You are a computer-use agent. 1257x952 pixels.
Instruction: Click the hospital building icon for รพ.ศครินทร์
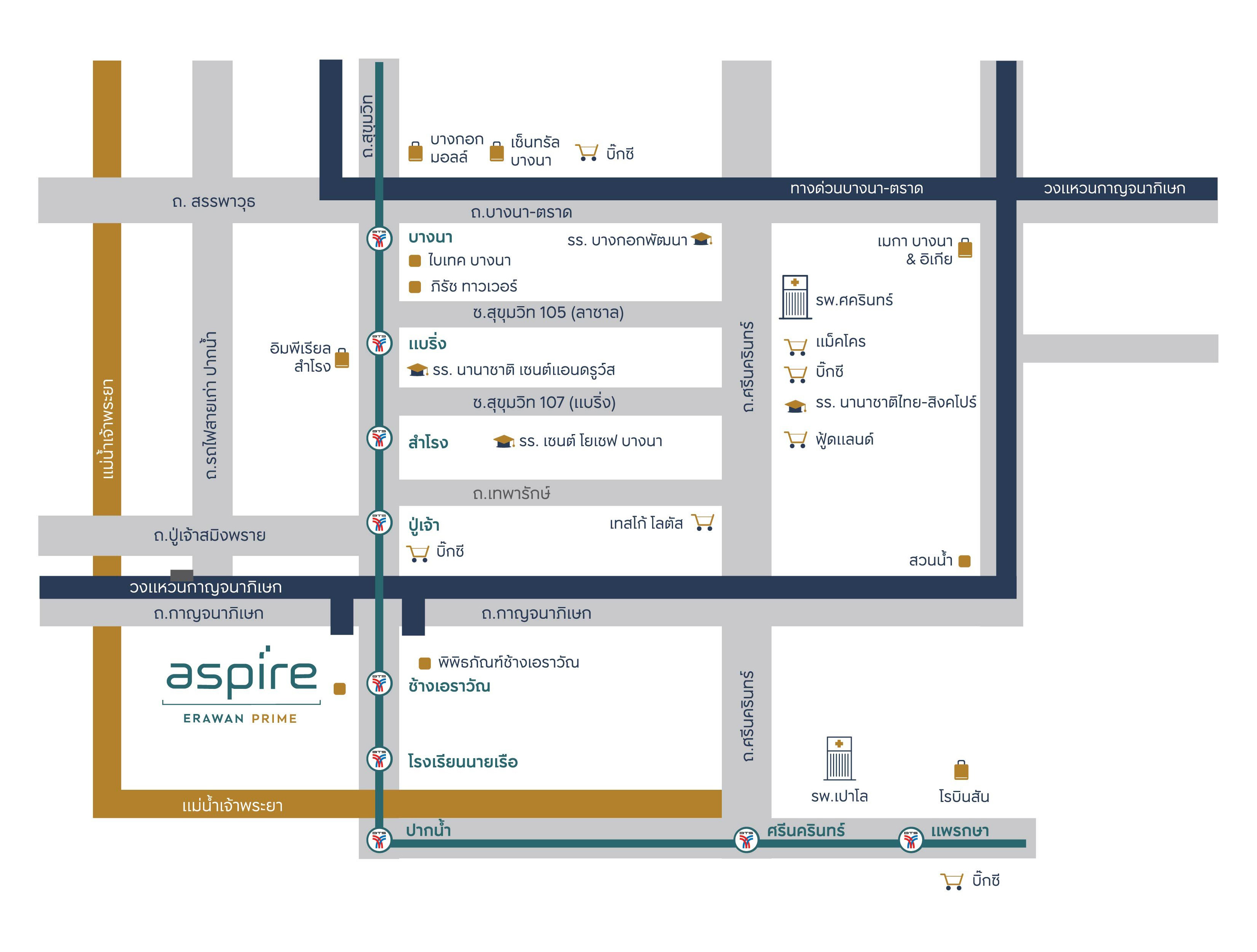[795, 297]
